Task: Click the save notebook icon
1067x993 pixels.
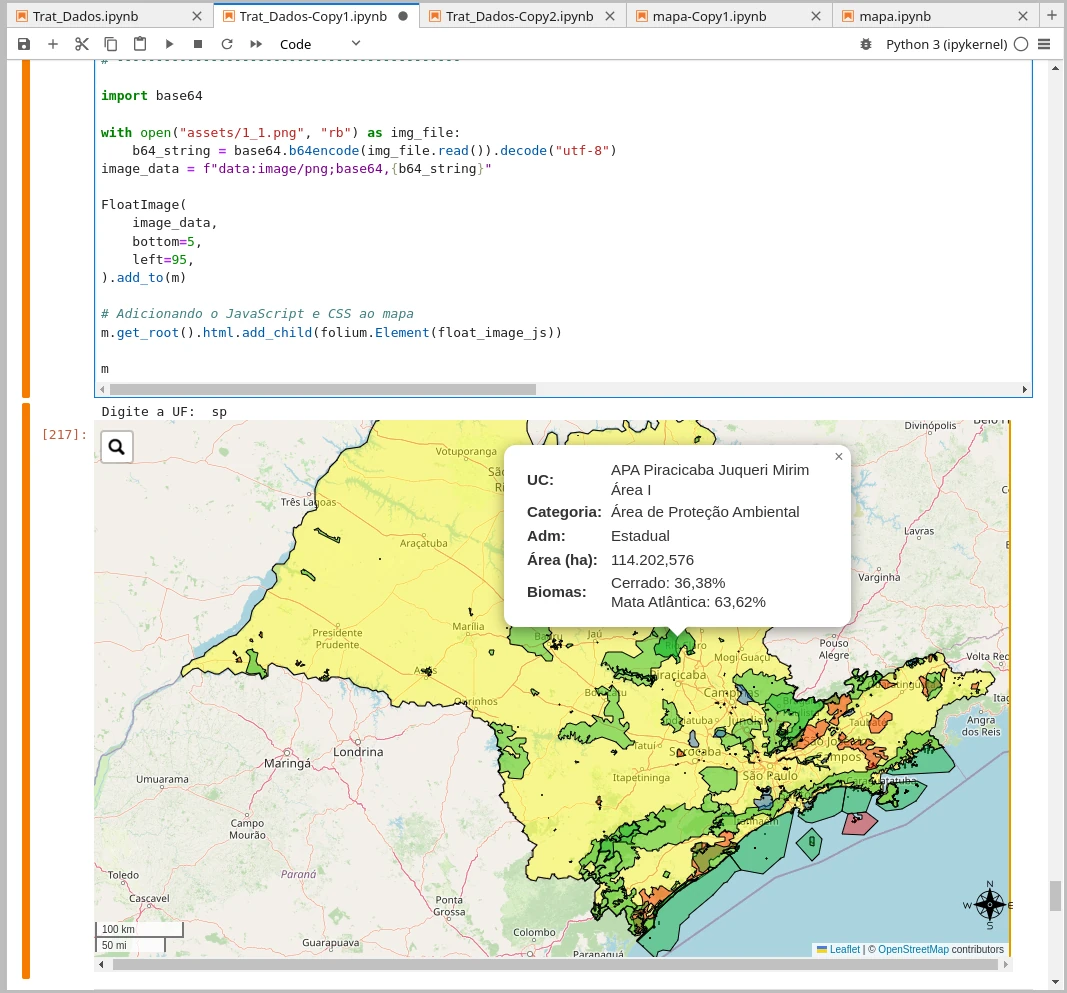Action: tap(24, 44)
